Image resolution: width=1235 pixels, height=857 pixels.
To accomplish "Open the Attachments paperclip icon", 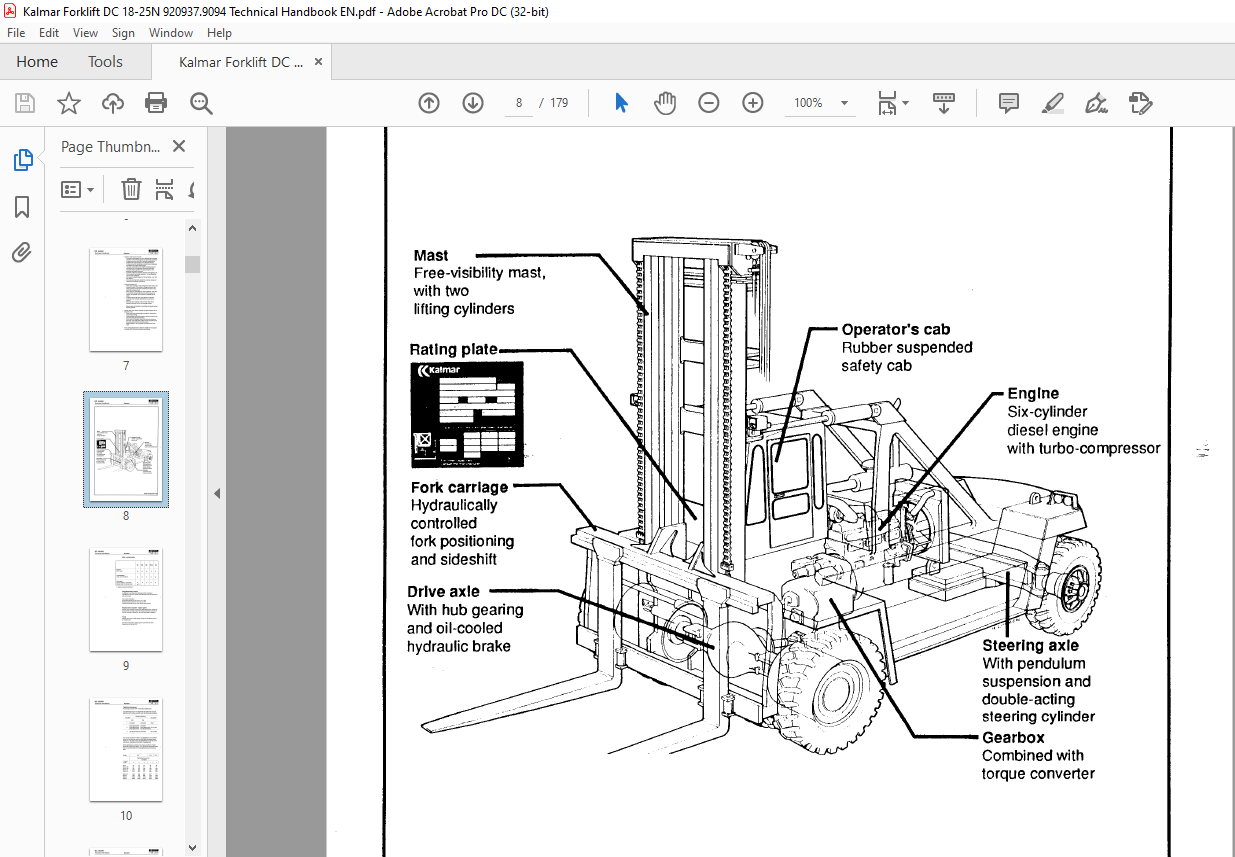I will coord(22,253).
